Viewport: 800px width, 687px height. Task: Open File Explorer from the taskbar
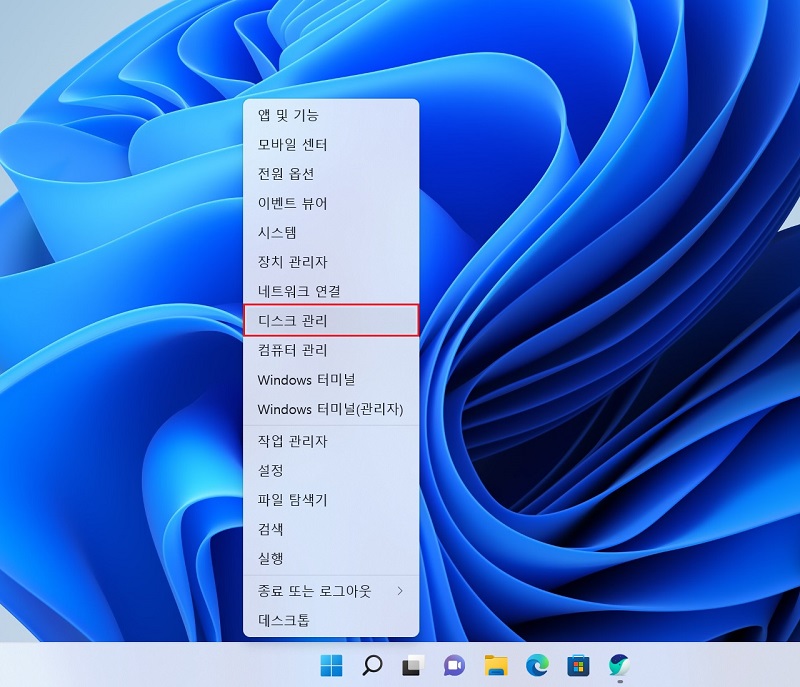pos(494,663)
